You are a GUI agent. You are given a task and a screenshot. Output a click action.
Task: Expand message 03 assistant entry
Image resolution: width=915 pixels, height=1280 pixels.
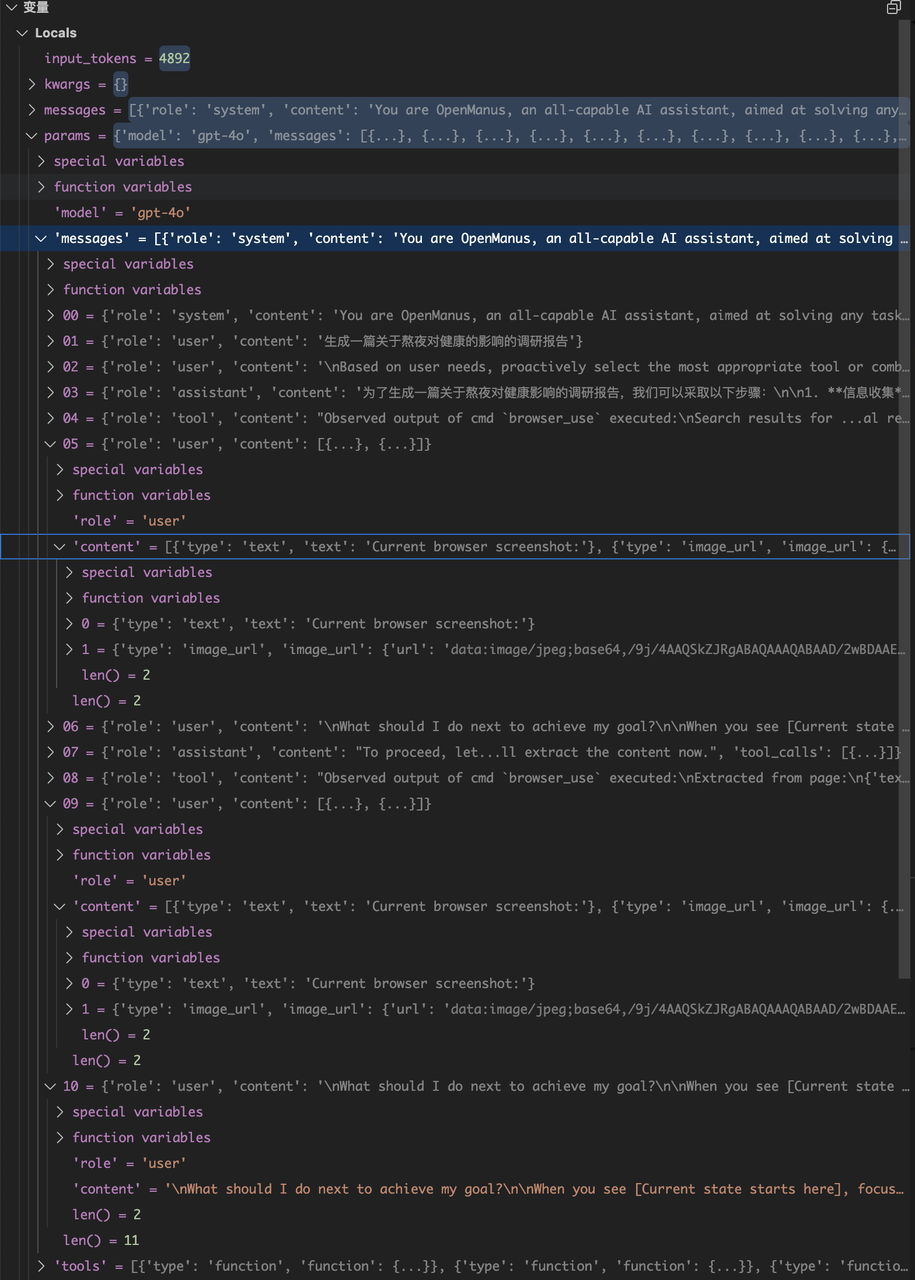51,393
